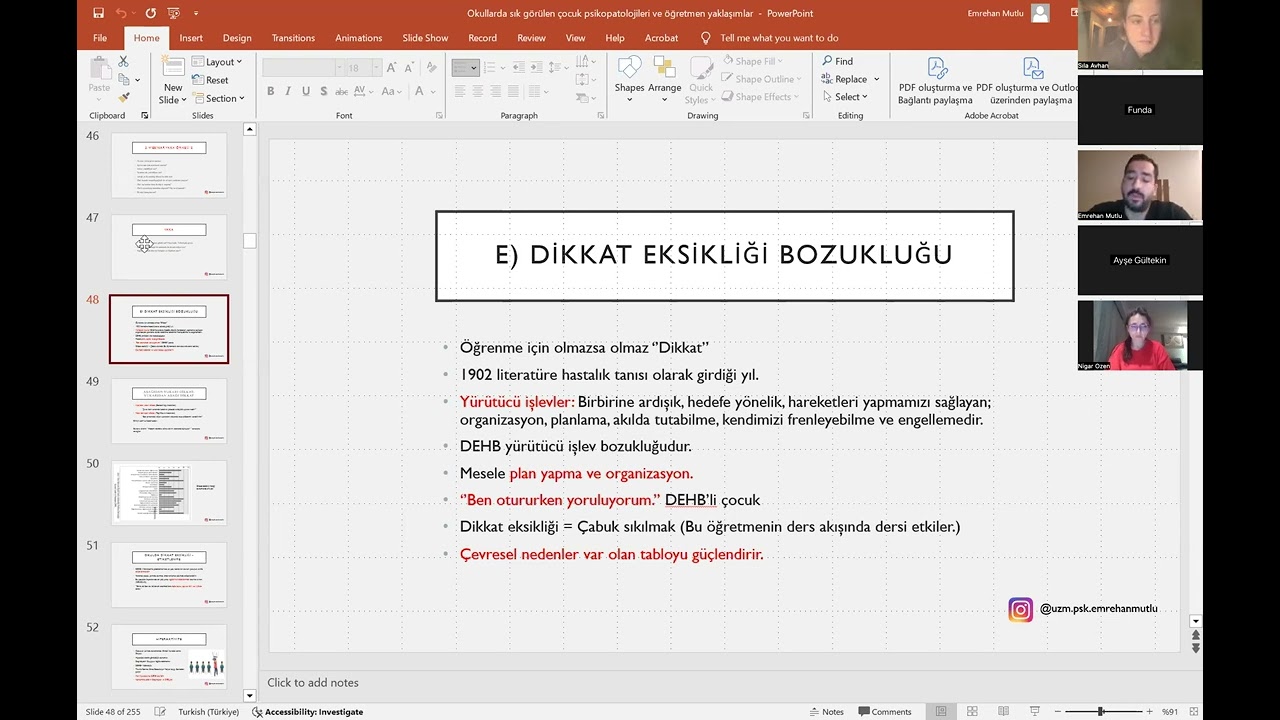Go to the Slide Show tab
Viewport: 1280px width, 720px height.
click(x=425, y=38)
